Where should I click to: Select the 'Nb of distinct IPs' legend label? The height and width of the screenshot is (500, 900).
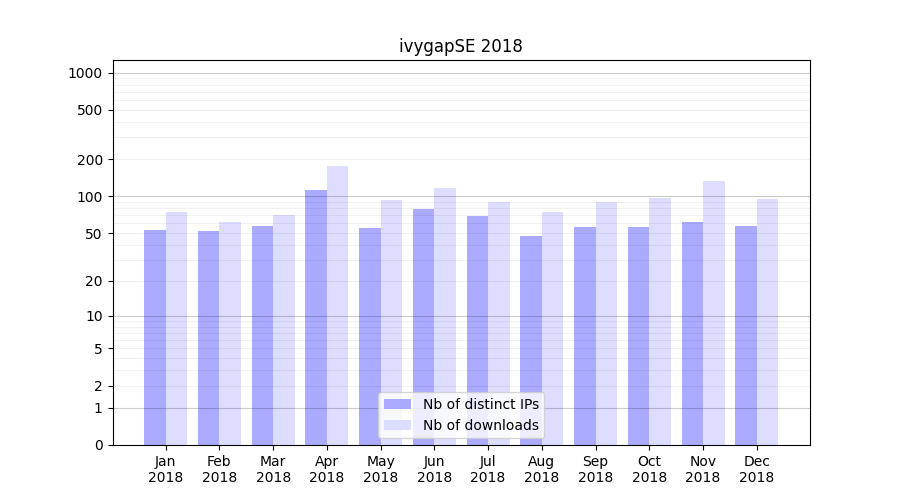coord(480,404)
